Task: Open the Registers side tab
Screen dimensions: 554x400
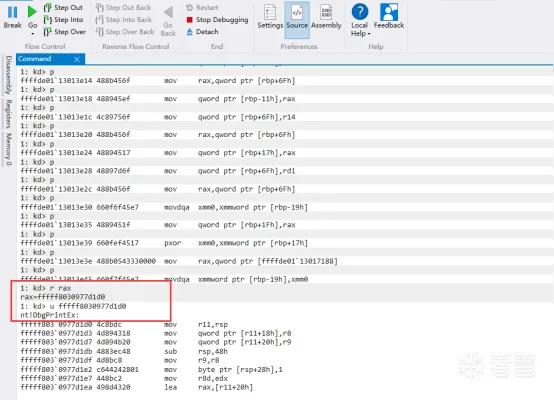Action: 8,113
